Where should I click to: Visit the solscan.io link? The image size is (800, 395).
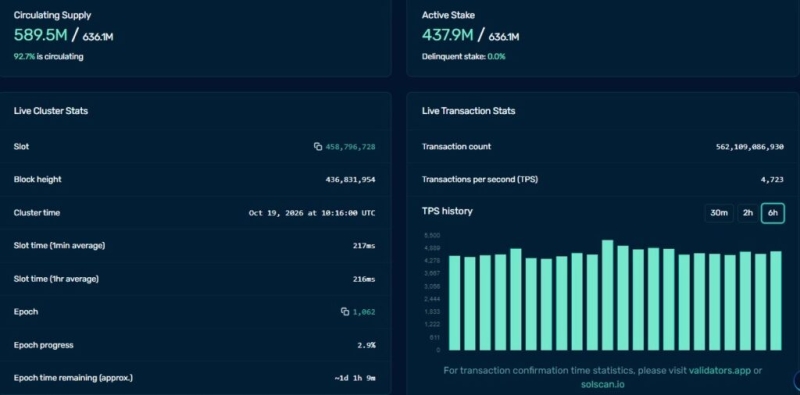[x=602, y=384]
